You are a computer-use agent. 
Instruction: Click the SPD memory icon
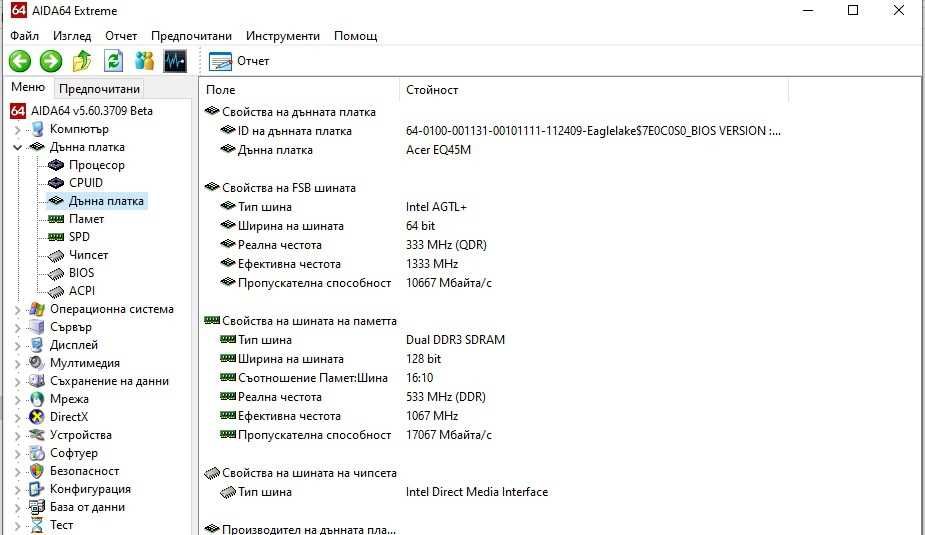56,237
